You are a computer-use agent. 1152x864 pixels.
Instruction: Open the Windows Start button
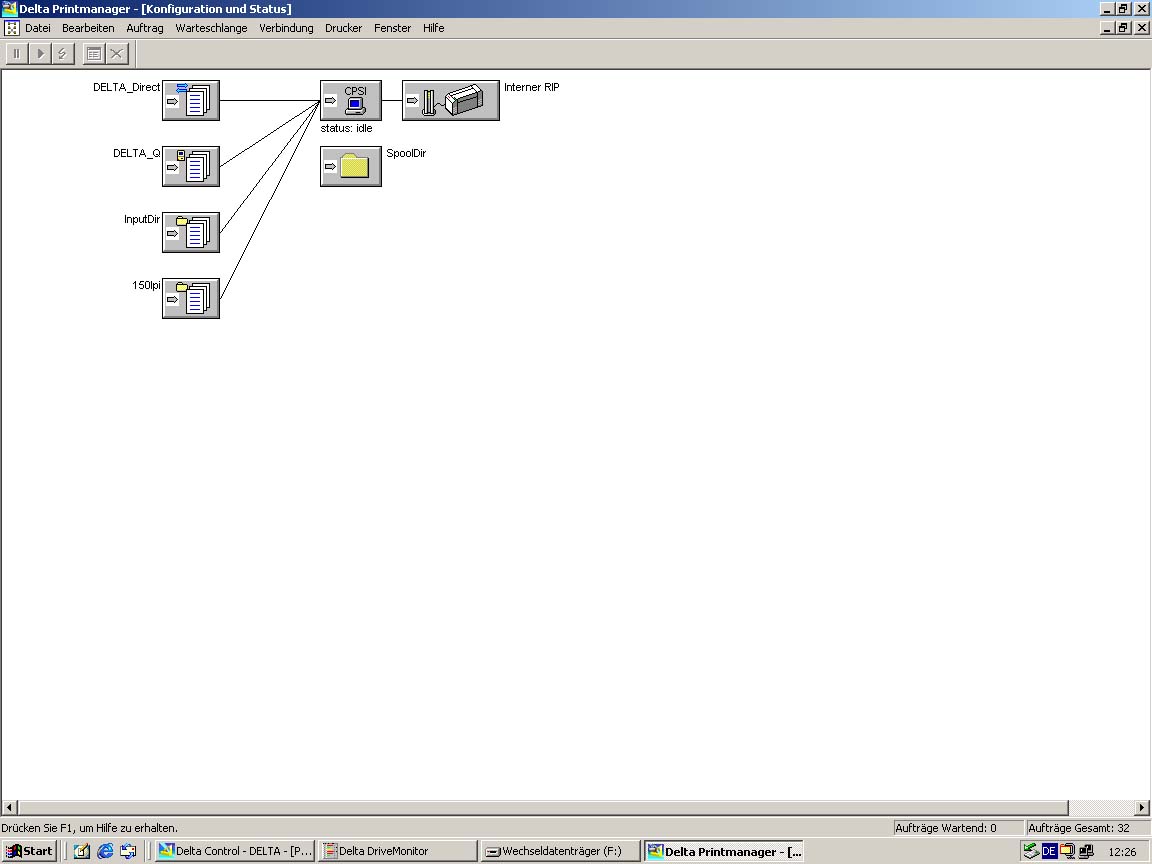coord(29,852)
